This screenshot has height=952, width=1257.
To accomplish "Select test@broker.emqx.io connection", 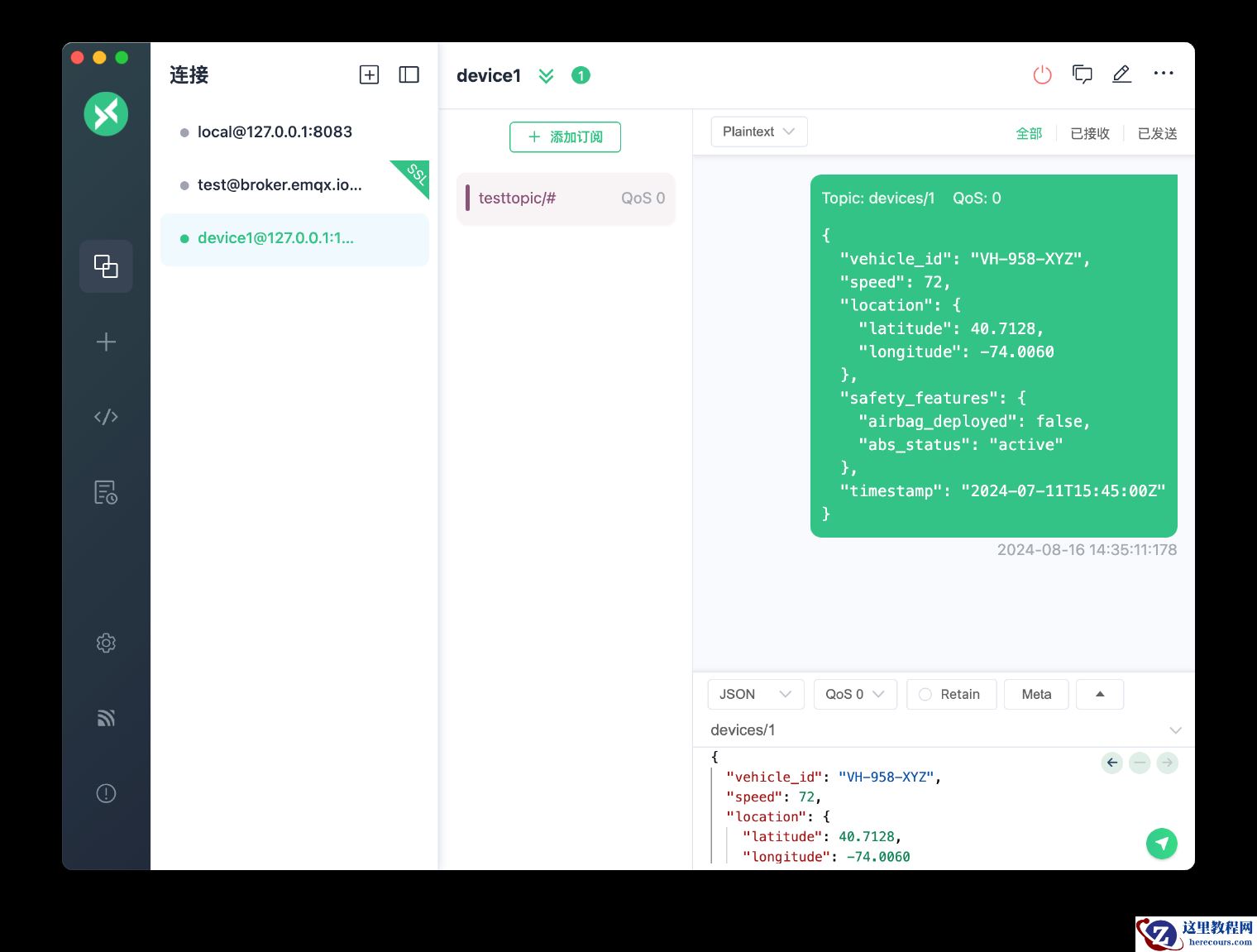I will tap(294, 185).
